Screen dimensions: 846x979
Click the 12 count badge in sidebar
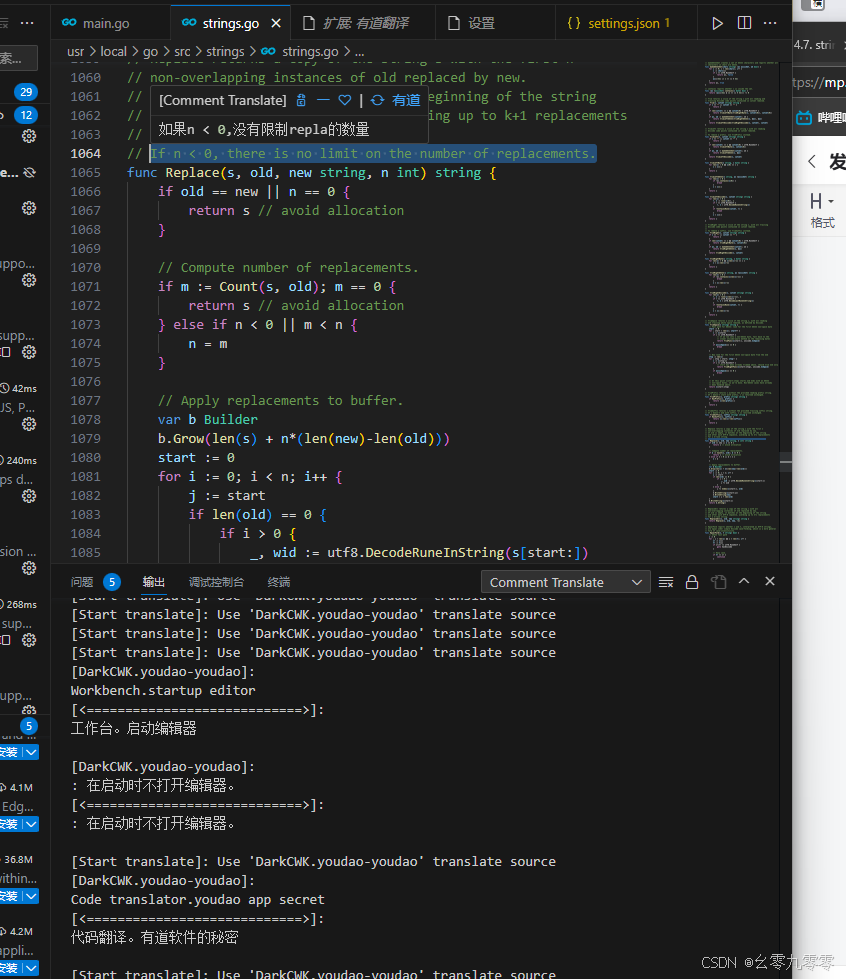pyautogui.click(x=26, y=115)
